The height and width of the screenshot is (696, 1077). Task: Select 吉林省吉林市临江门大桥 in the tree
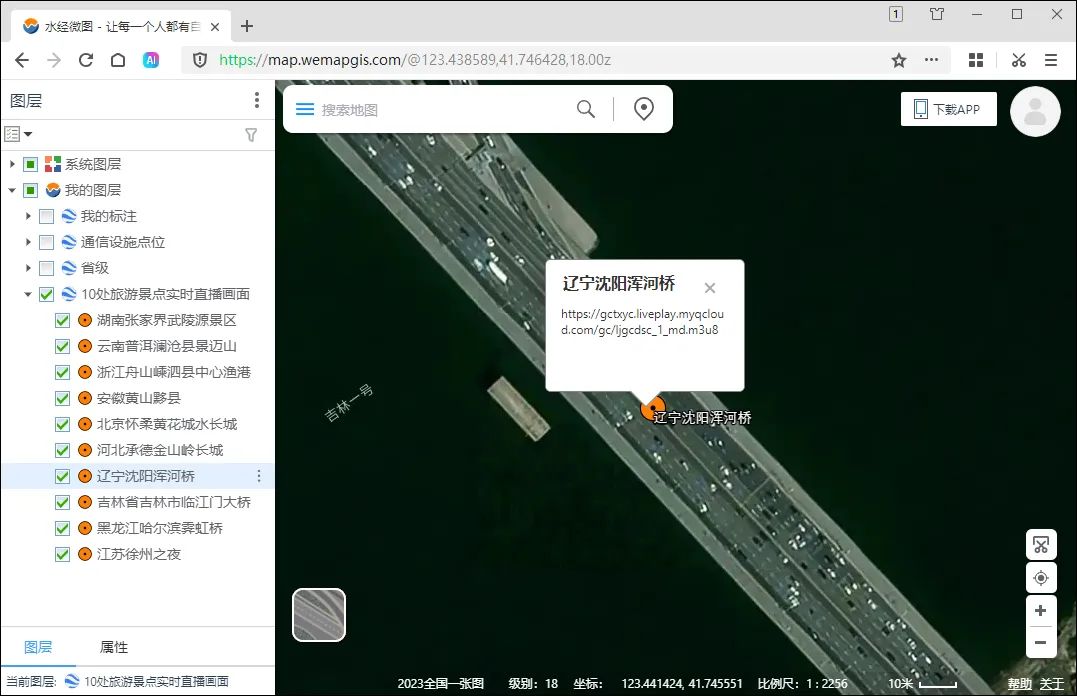[x=174, y=502]
